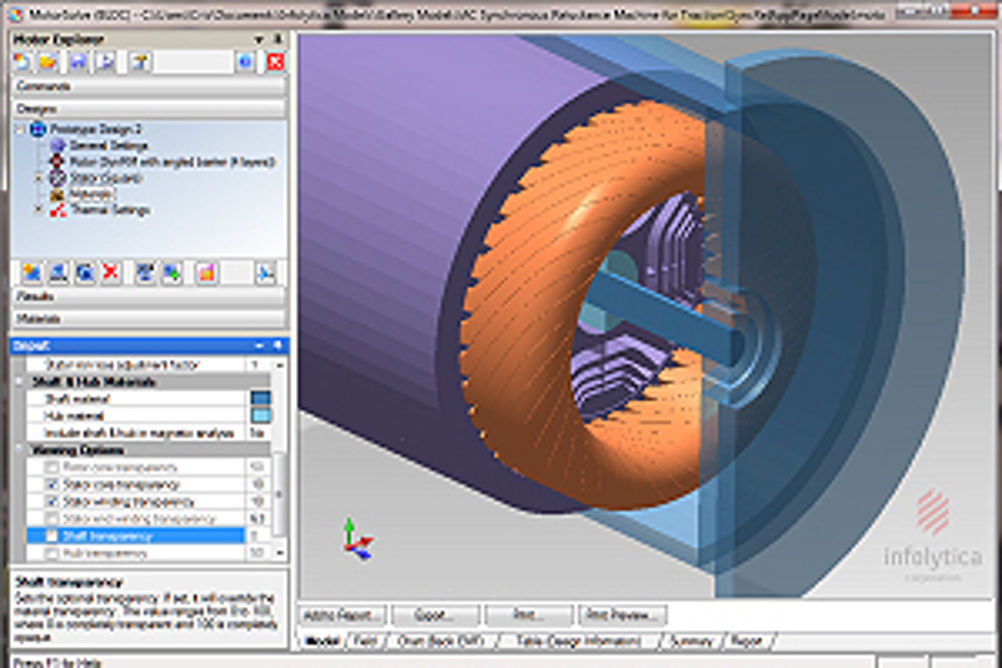The image size is (1002, 668).
Task: Uncheck the Stator core transparency checkbox
Action: 52,485
